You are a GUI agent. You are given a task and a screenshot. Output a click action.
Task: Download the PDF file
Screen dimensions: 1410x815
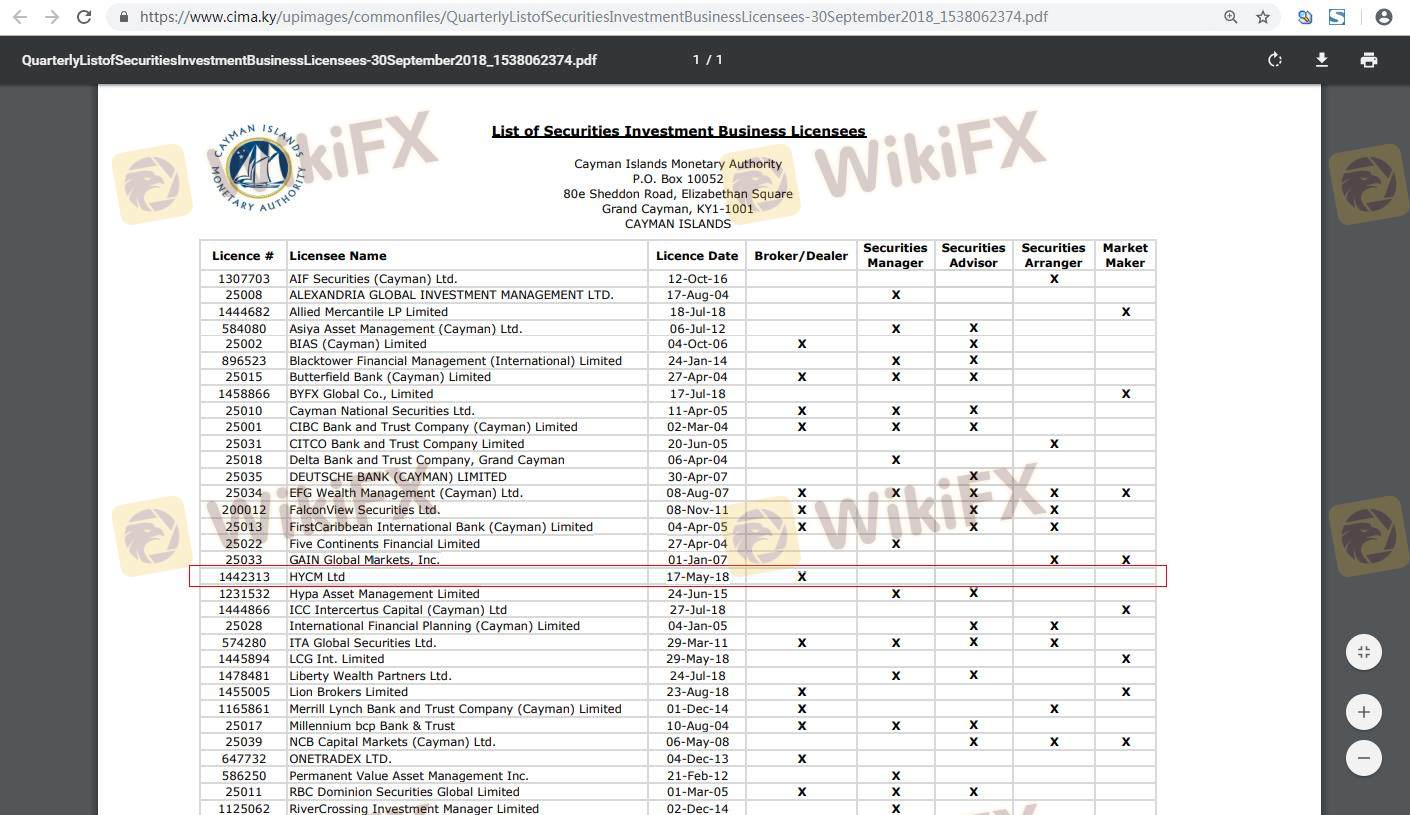pos(1321,60)
